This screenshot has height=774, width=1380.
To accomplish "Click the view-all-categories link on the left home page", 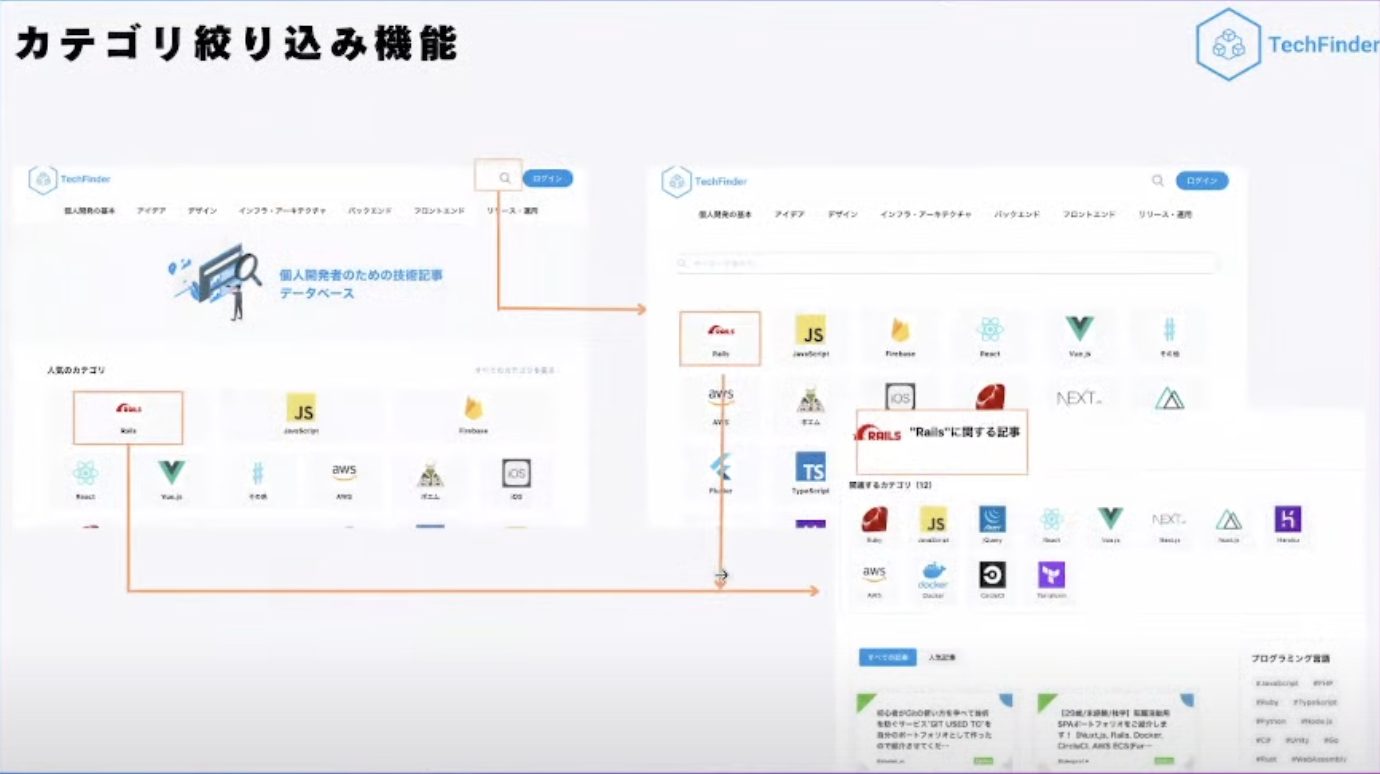I will pos(515,370).
